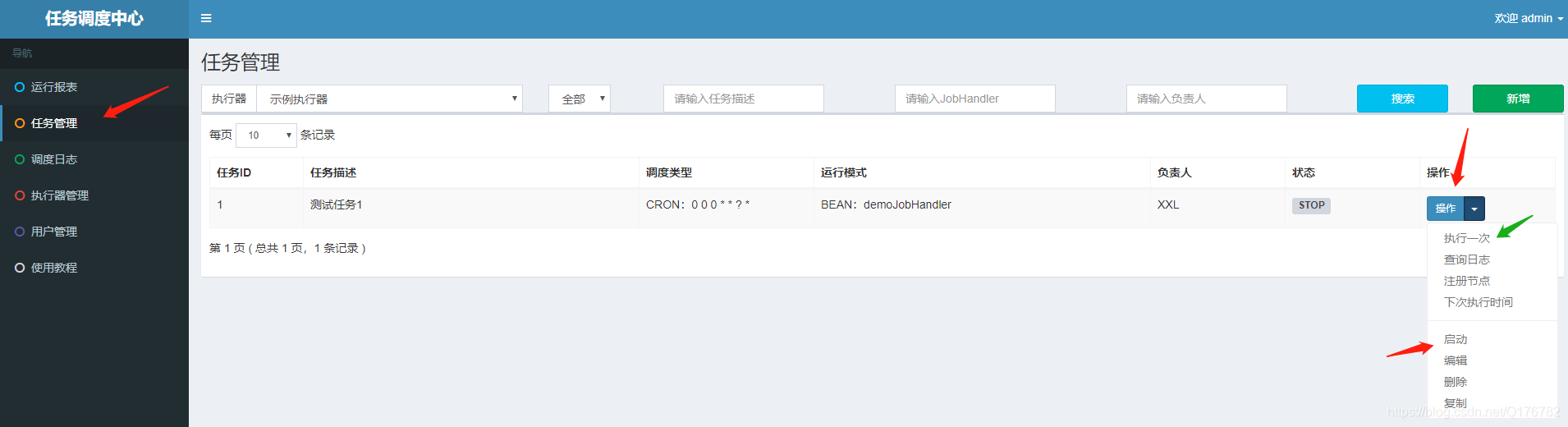Open the 全部 status filter dropdown
Viewport: 1568px width, 427px height.
point(580,99)
